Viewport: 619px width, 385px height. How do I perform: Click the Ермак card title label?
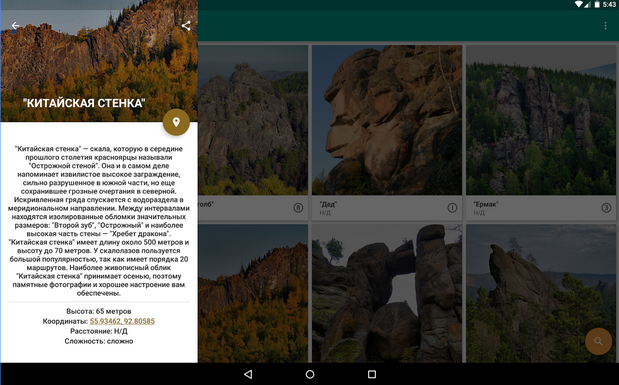tap(486, 204)
